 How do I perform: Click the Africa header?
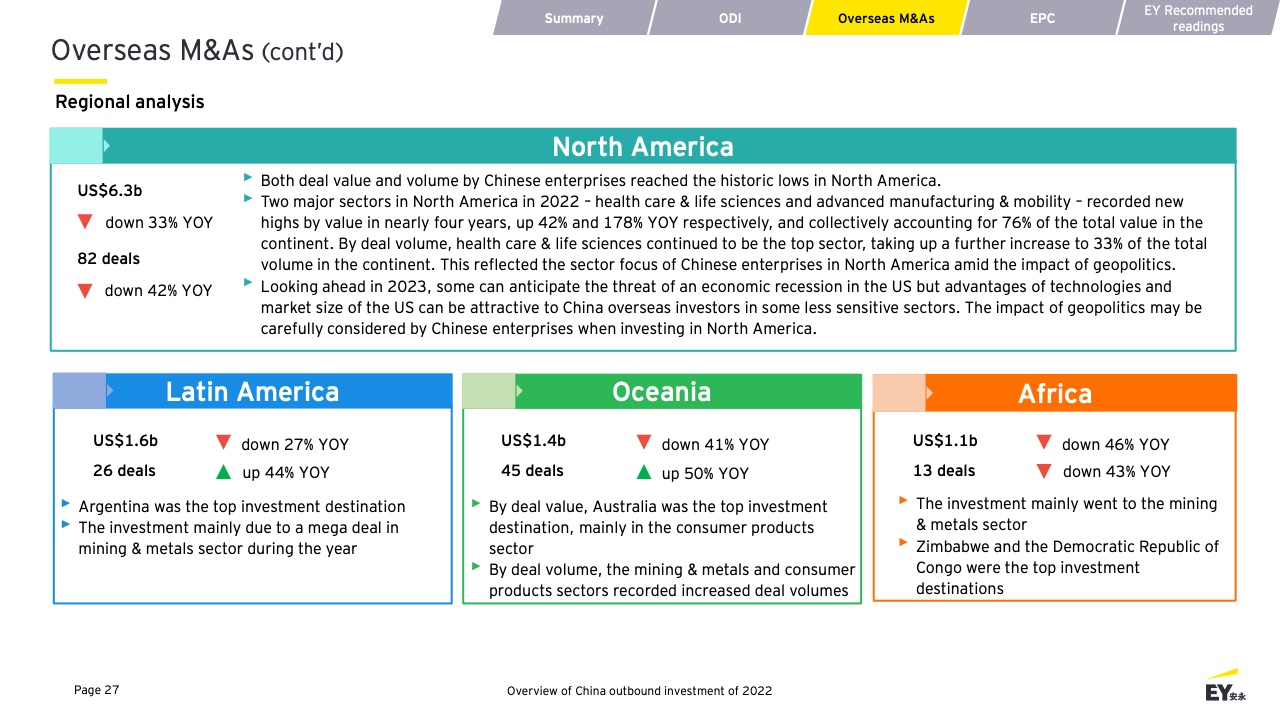coord(1055,393)
